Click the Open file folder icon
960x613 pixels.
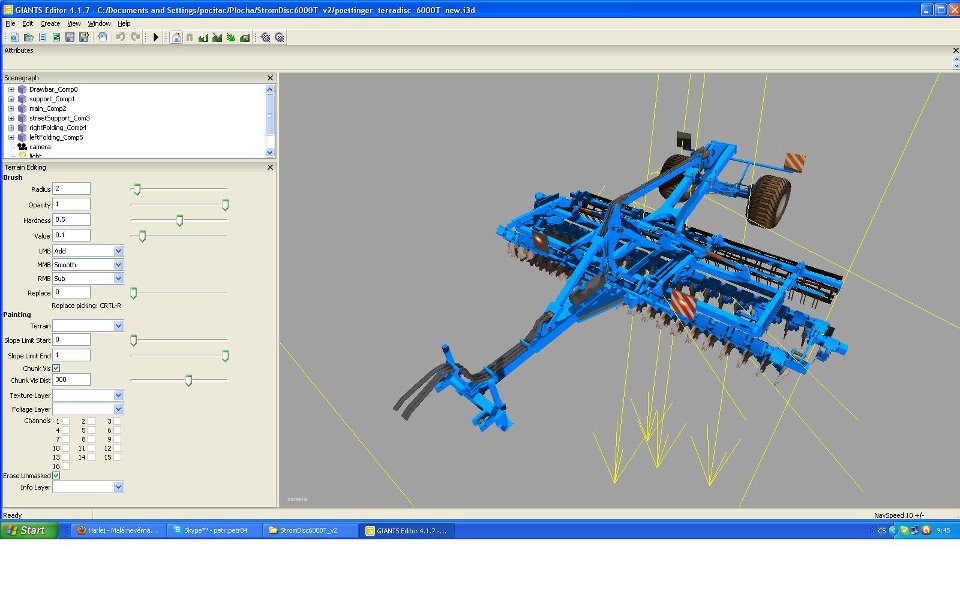coord(28,37)
